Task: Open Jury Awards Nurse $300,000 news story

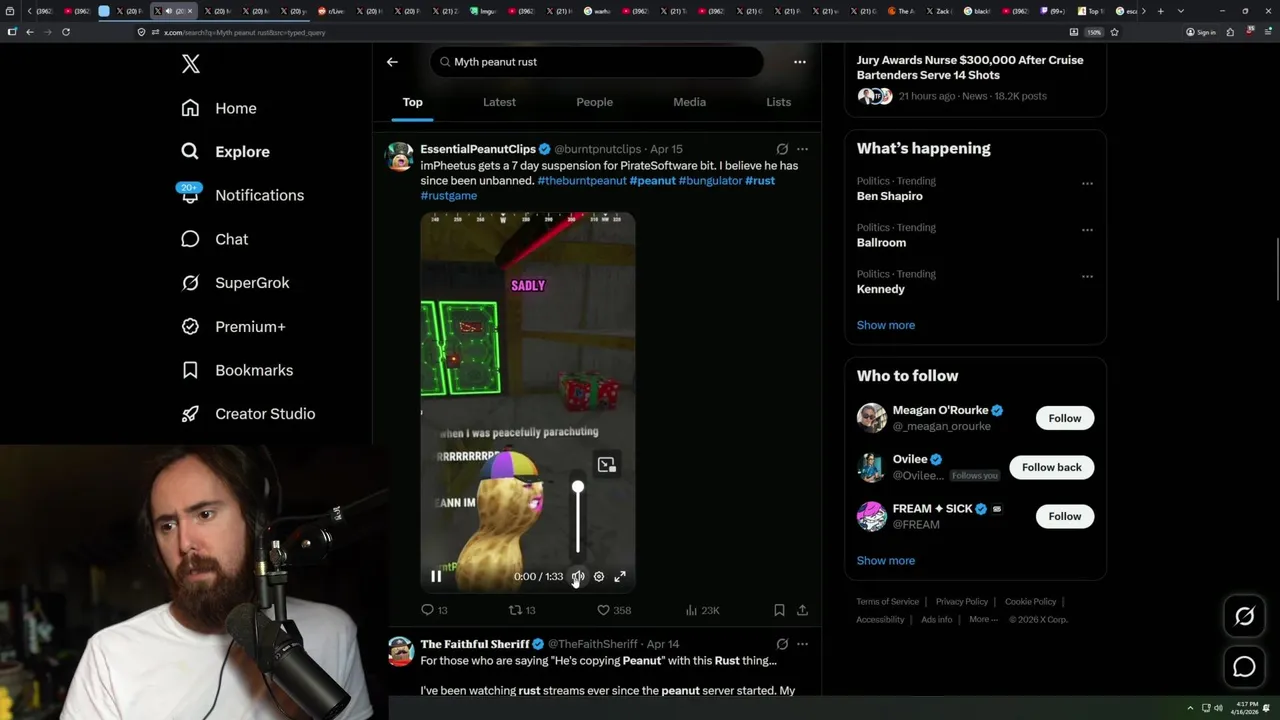Action: [969, 67]
